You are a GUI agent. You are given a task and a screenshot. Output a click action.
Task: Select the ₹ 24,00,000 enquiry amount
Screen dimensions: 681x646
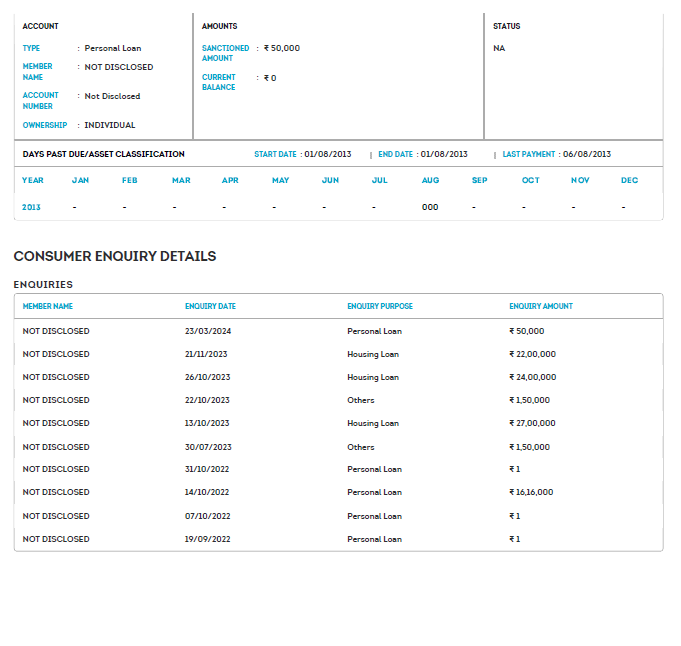tap(532, 377)
